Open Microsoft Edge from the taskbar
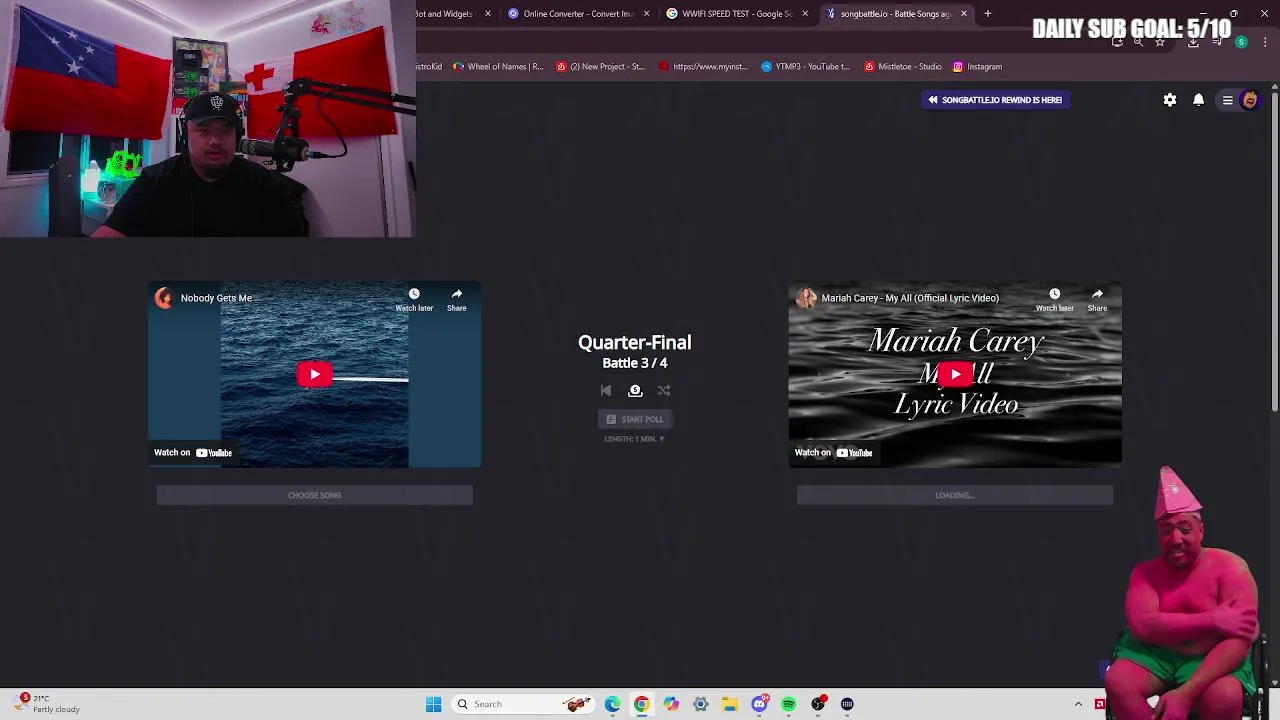 pyautogui.click(x=612, y=704)
